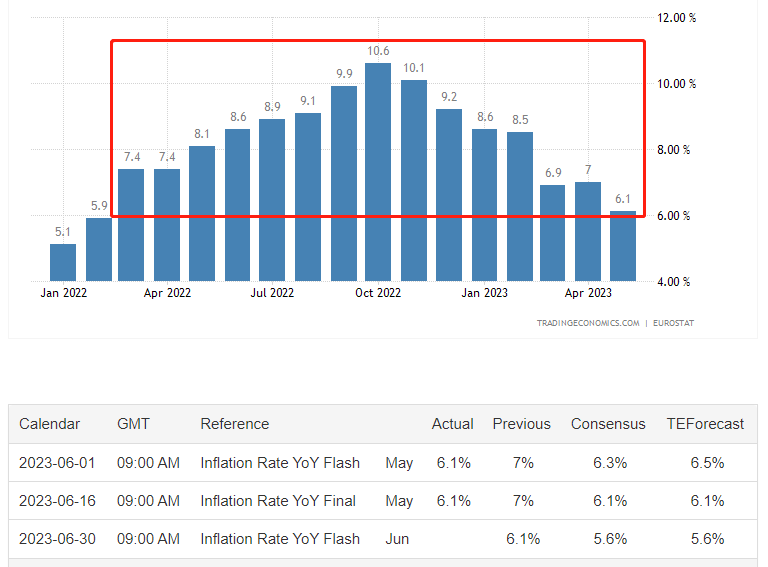Select the Reference column header
Viewport: 768px width, 567px height.
235,424
